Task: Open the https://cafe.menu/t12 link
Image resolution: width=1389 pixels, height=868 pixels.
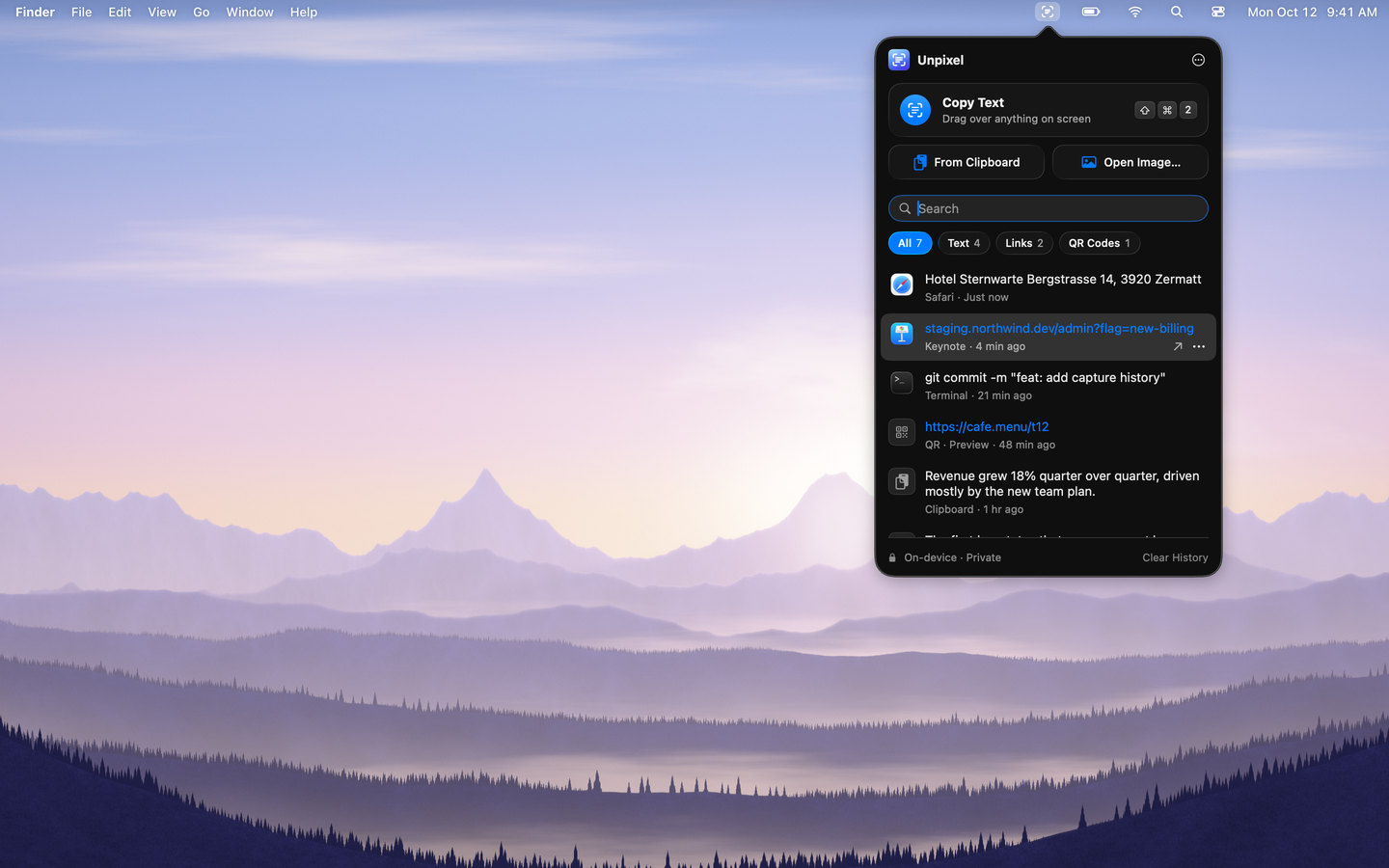Action: click(987, 426)
